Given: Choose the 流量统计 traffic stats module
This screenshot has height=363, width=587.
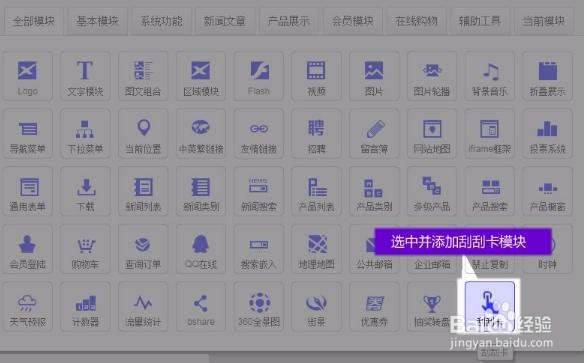Looking at the screenshot, I should pyautogui.click(x=143, y=307).
